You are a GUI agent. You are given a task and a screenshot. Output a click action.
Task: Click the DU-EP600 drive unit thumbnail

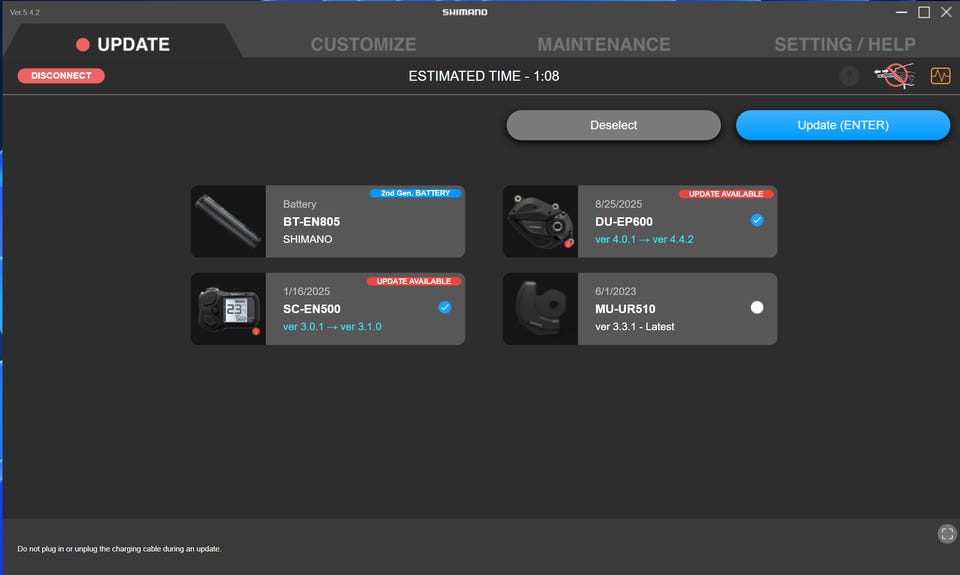coord(540,222)
